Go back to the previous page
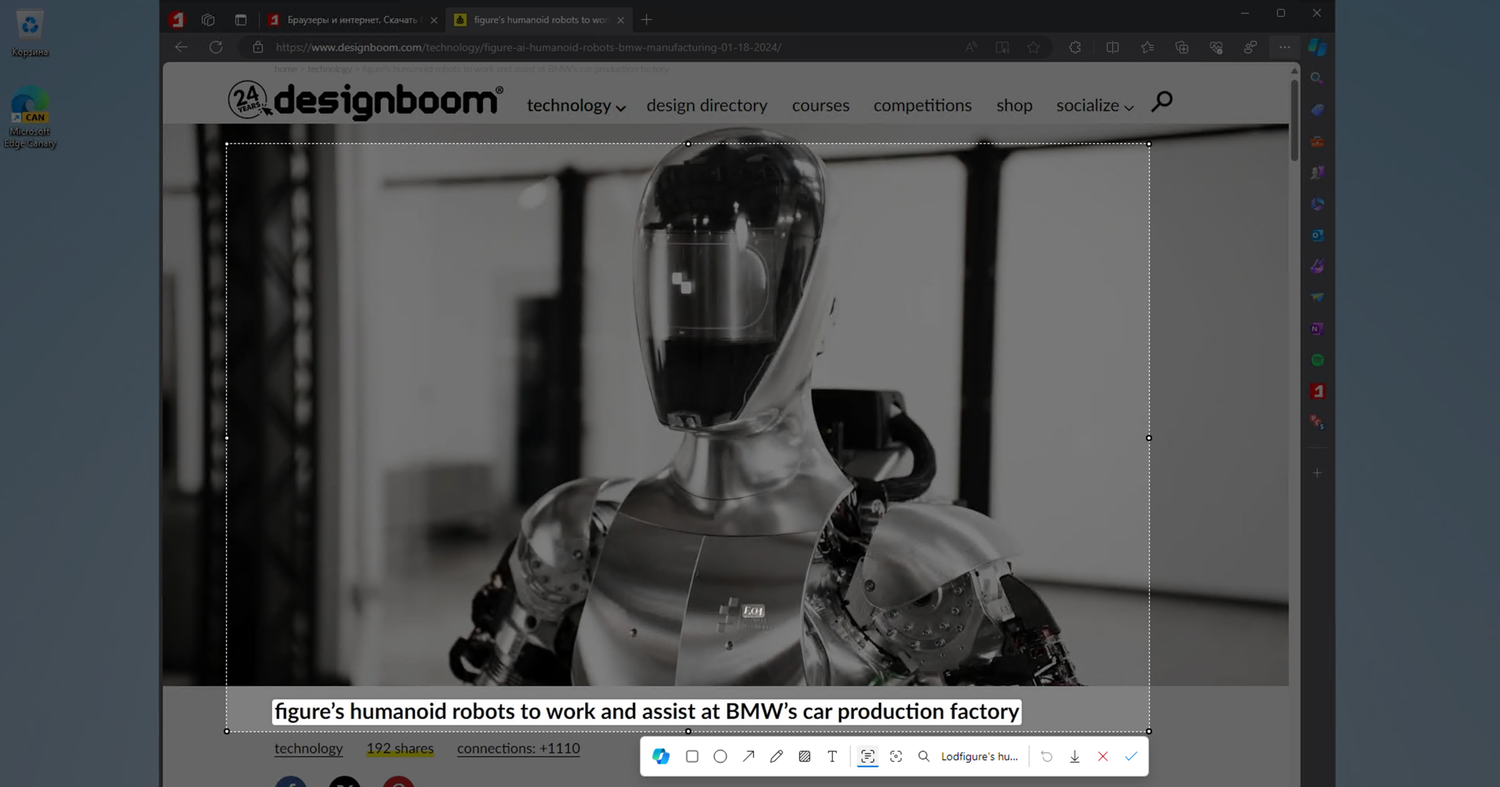 (x=181, y=47)
